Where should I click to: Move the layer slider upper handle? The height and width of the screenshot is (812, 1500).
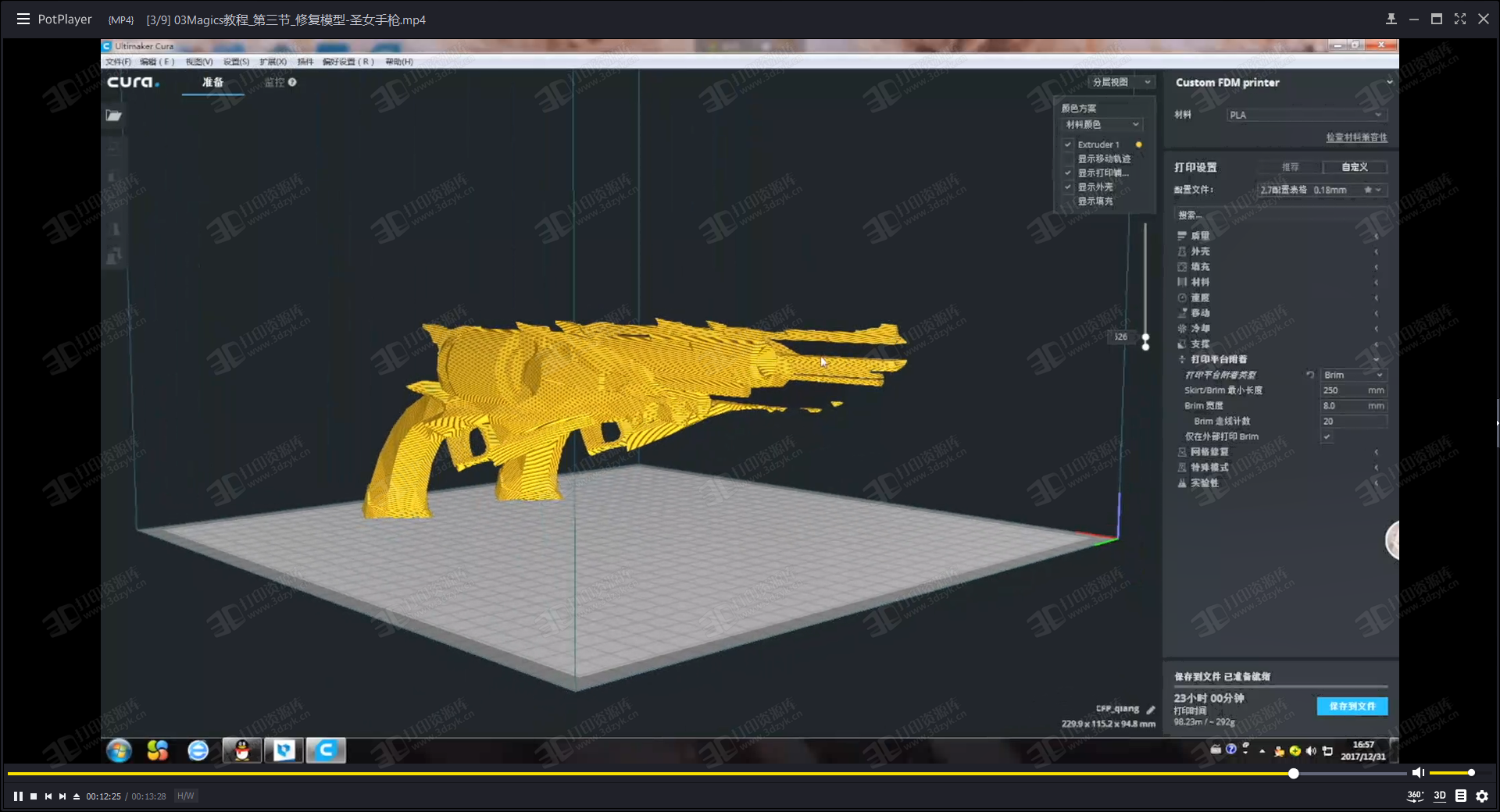pyautogui.click(x=1145, y=337)
